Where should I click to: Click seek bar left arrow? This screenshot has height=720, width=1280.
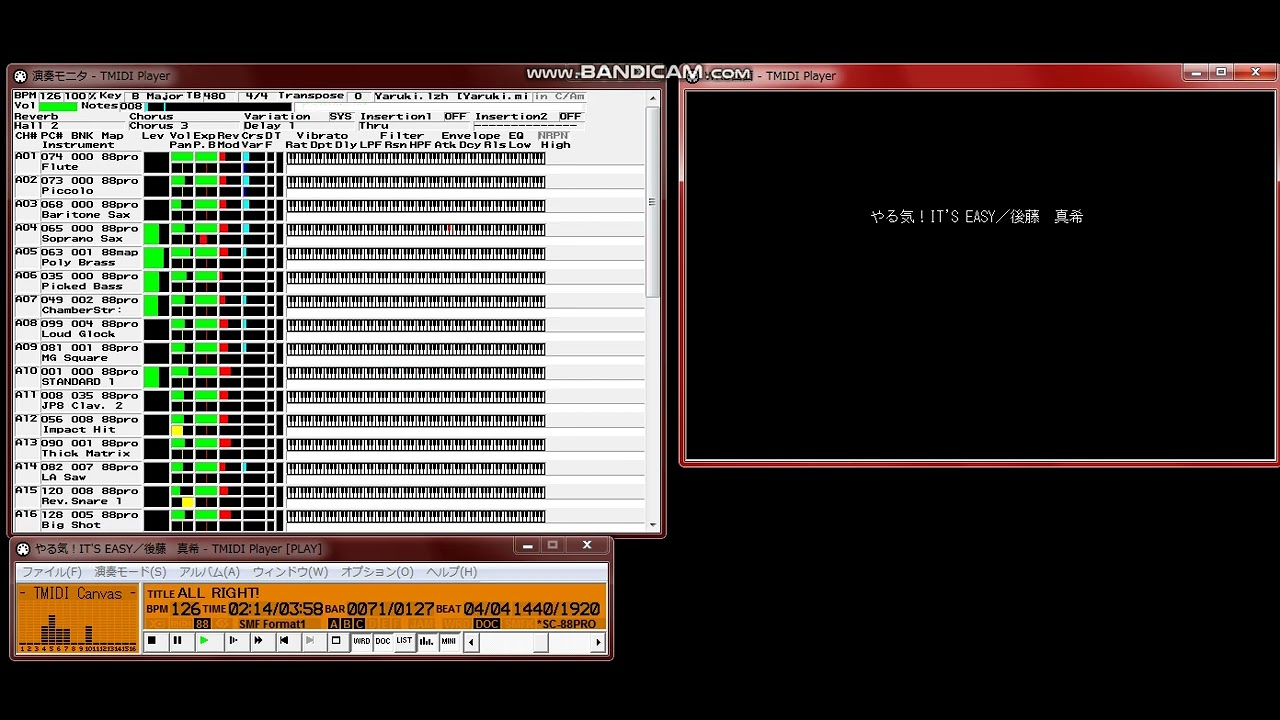471,642
